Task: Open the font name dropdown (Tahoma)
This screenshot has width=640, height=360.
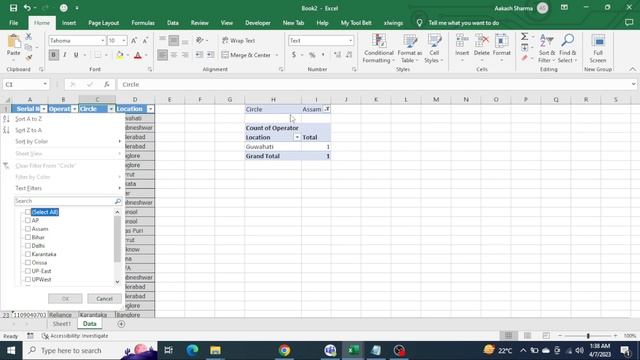Action: (x=102, y=40)
